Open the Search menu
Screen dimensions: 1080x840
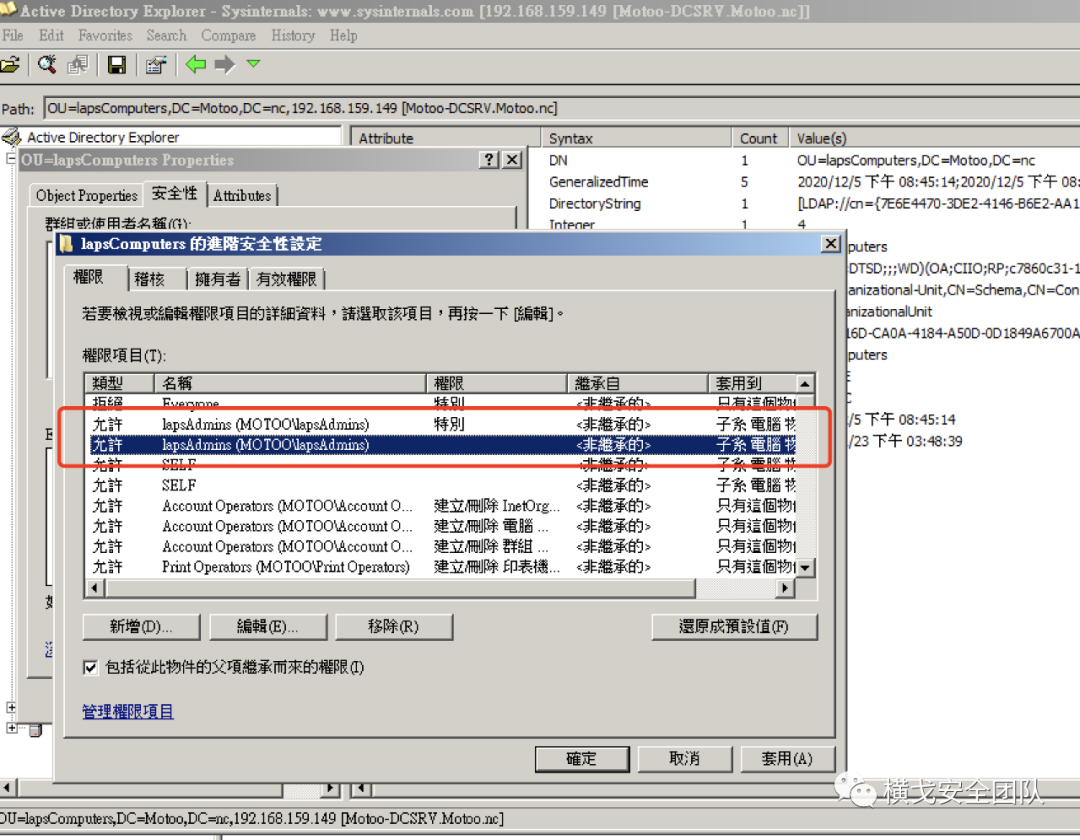(x=166, y=35)
